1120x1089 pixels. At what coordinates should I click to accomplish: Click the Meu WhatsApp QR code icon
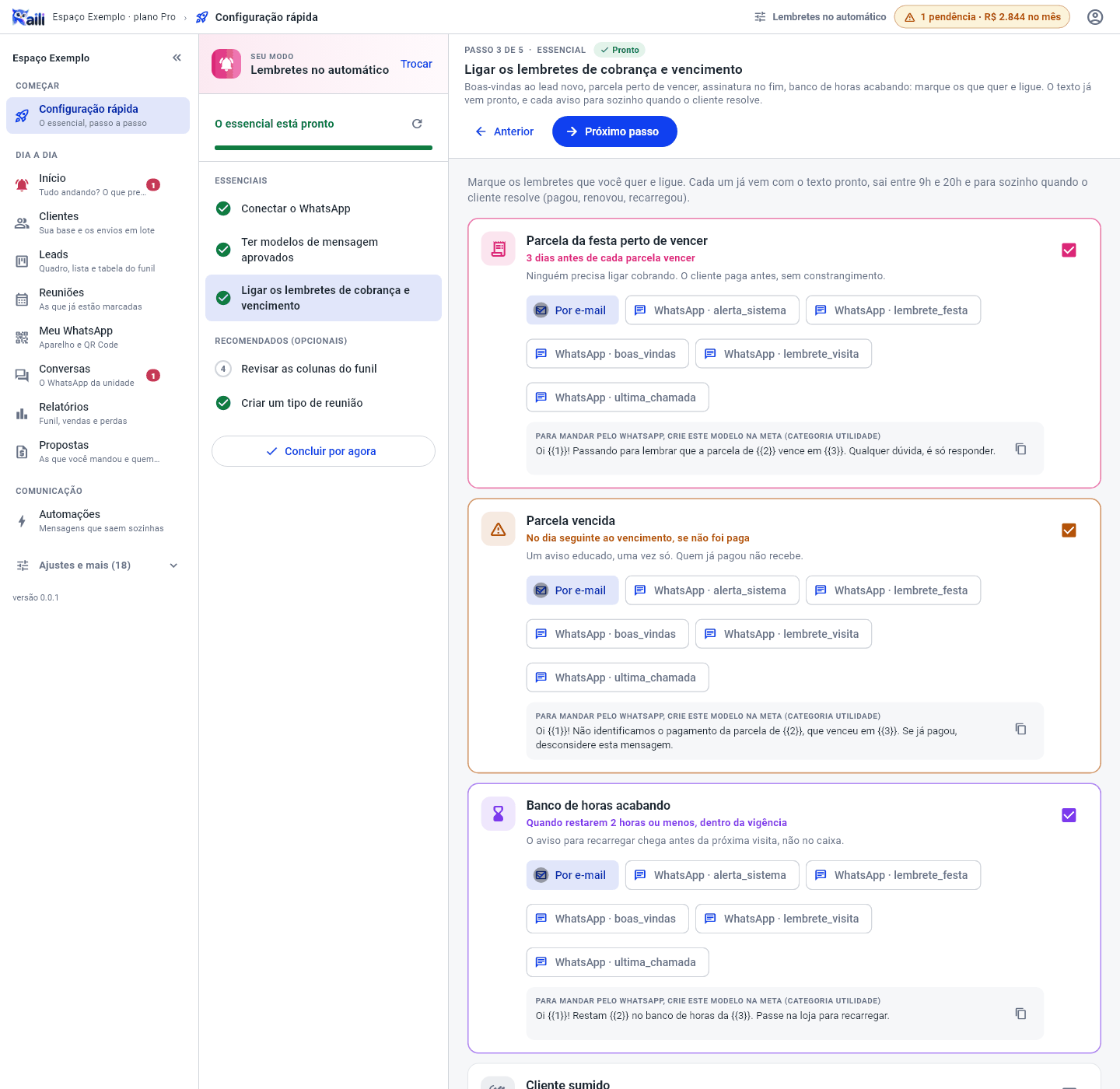point(22,338)
